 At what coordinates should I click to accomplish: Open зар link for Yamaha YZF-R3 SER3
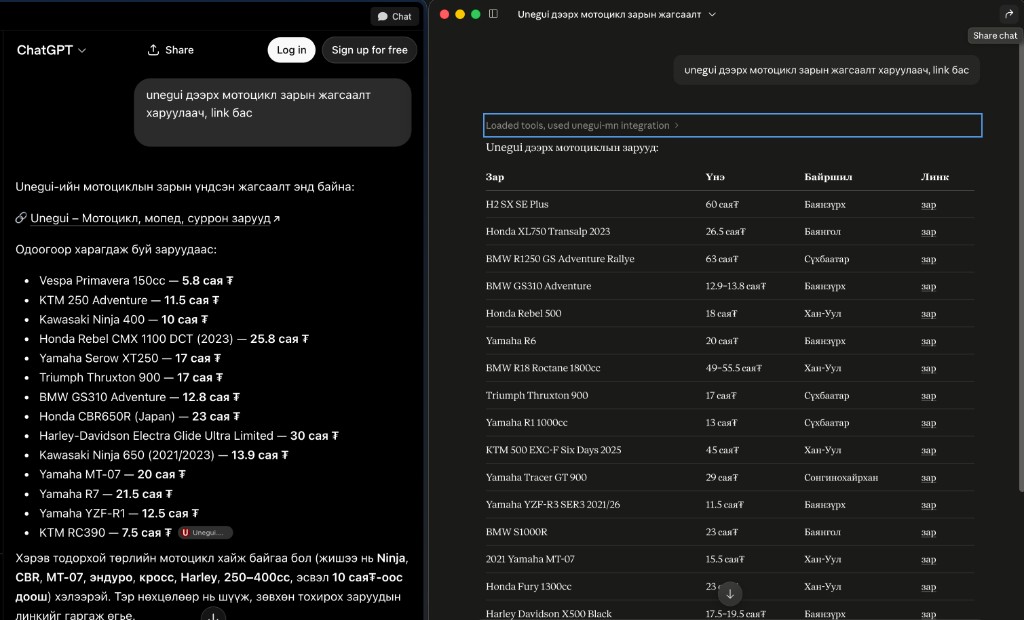[x=928, y=505]
